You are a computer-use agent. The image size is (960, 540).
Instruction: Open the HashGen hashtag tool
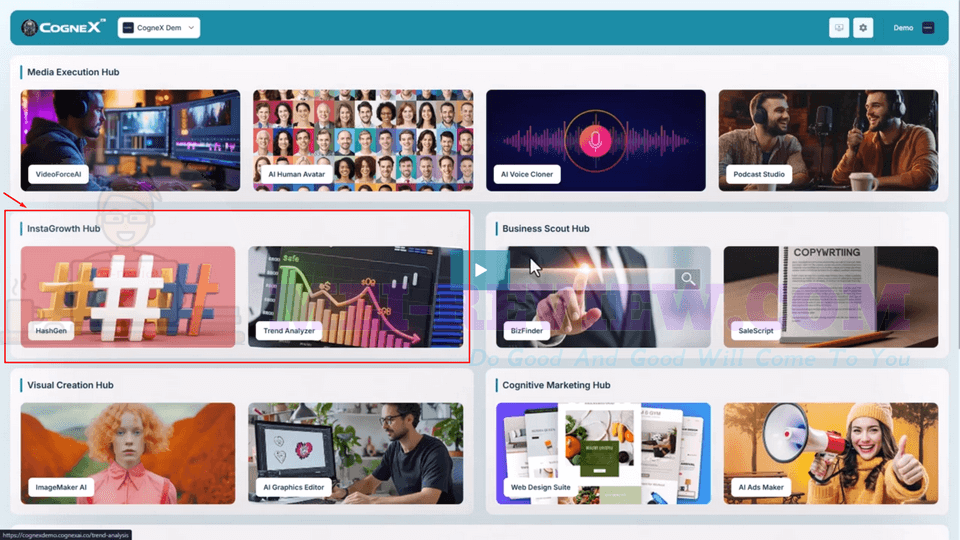(x=128, y=297)
